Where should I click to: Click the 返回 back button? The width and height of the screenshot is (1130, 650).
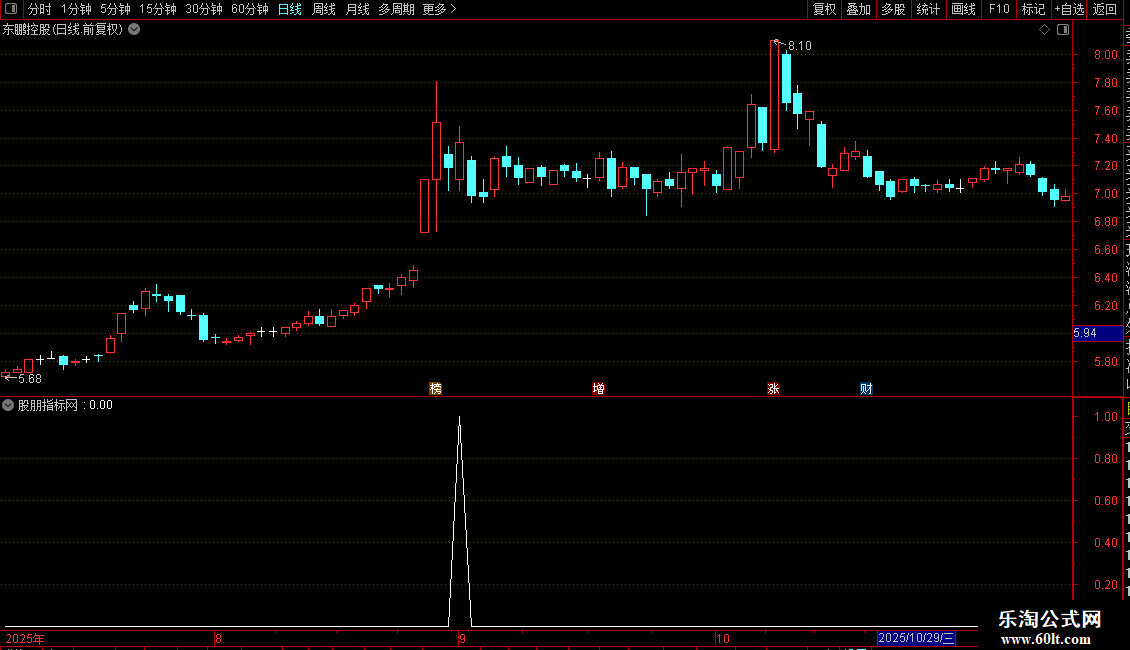click(1104, 9)
